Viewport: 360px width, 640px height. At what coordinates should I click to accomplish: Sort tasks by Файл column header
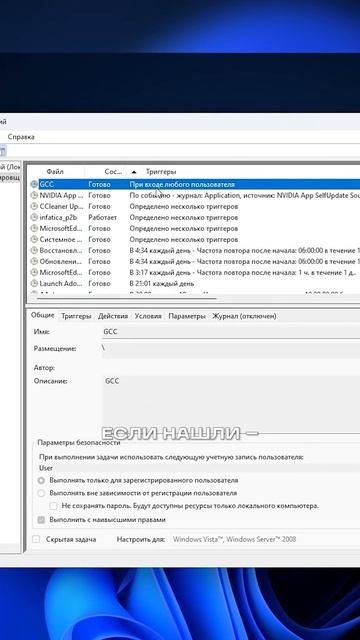(55, 172)
